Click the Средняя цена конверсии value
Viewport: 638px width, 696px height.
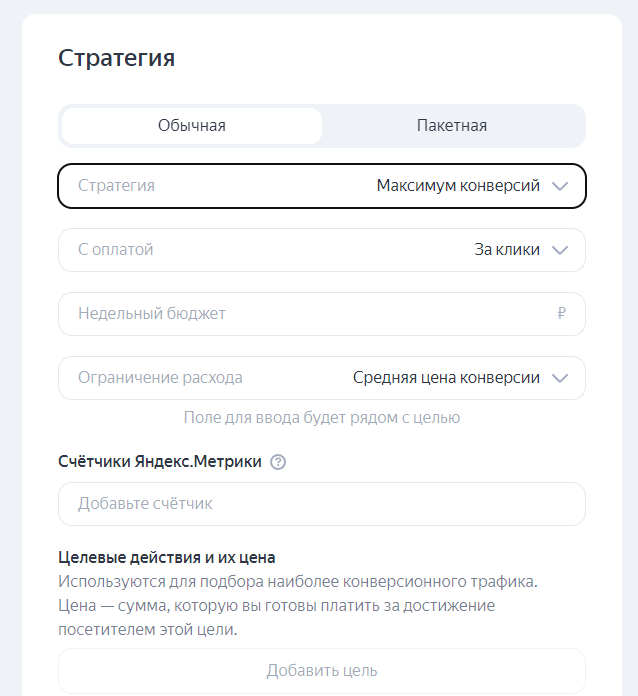point(446,378)
